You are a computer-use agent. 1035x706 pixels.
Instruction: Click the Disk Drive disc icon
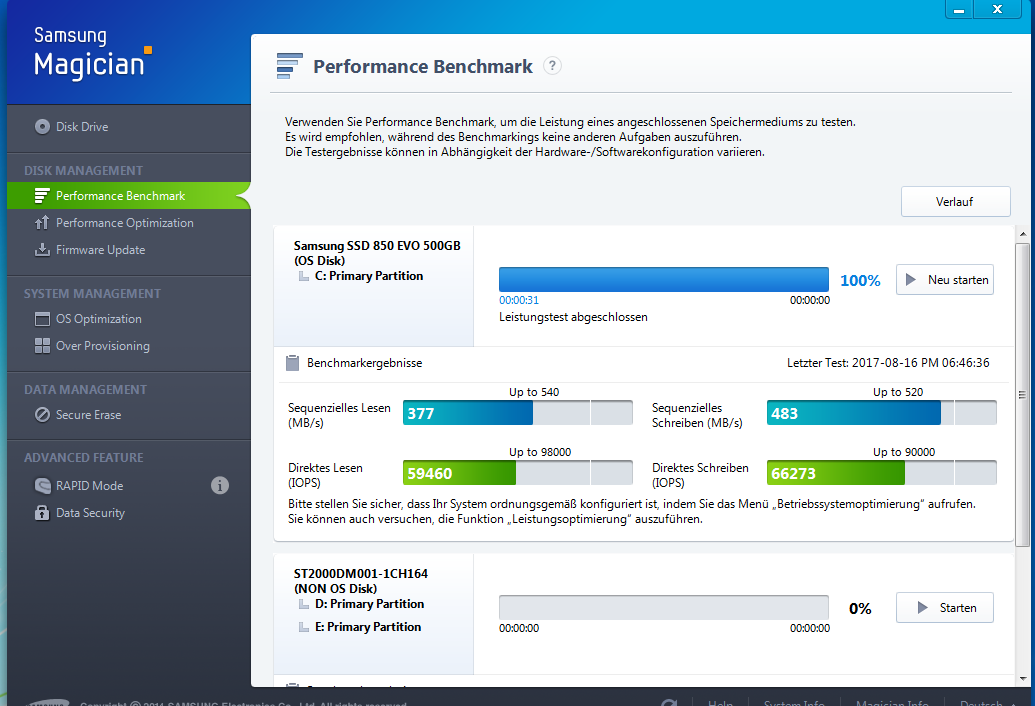(42, 127)
